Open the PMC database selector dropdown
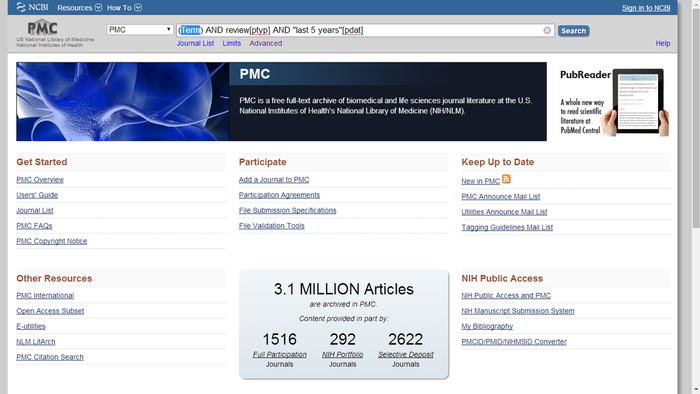The height and width of the screenshot is (394, 700). click(x=140, y=29)
